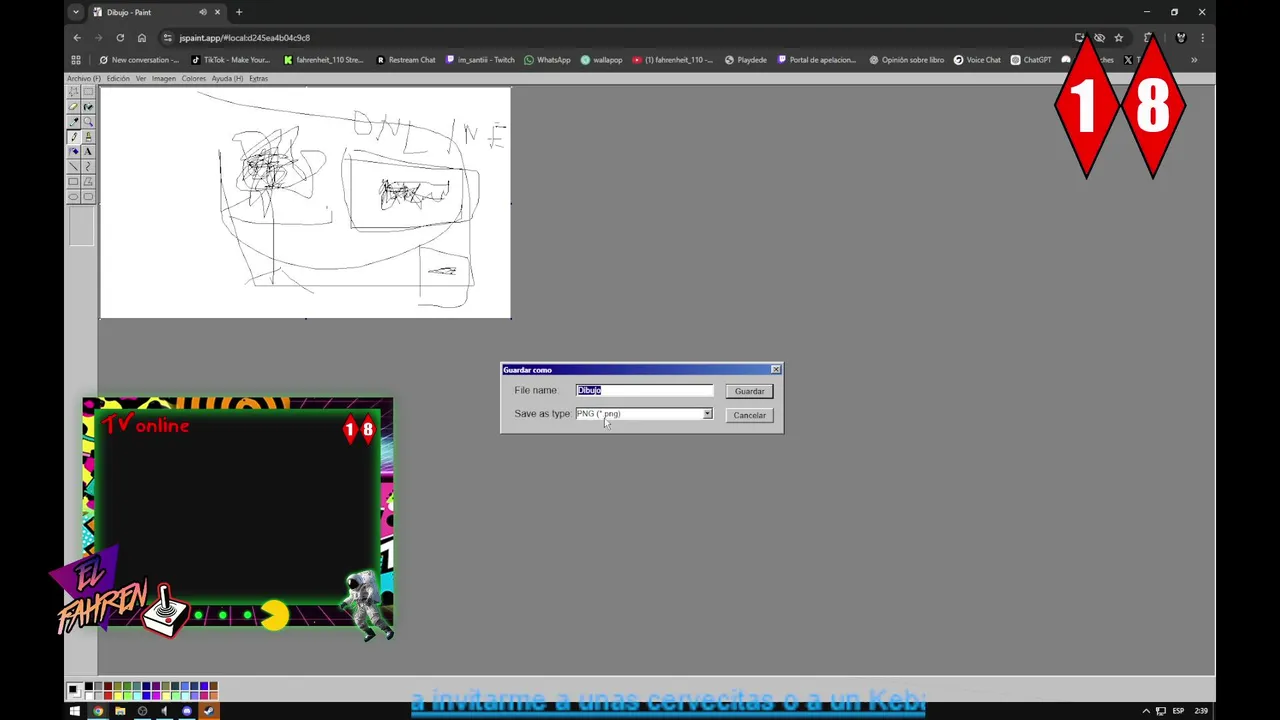Select the black palette color
Viewport: 1280px width, 720px height.
pyautogui.click(x=89, y=686)
